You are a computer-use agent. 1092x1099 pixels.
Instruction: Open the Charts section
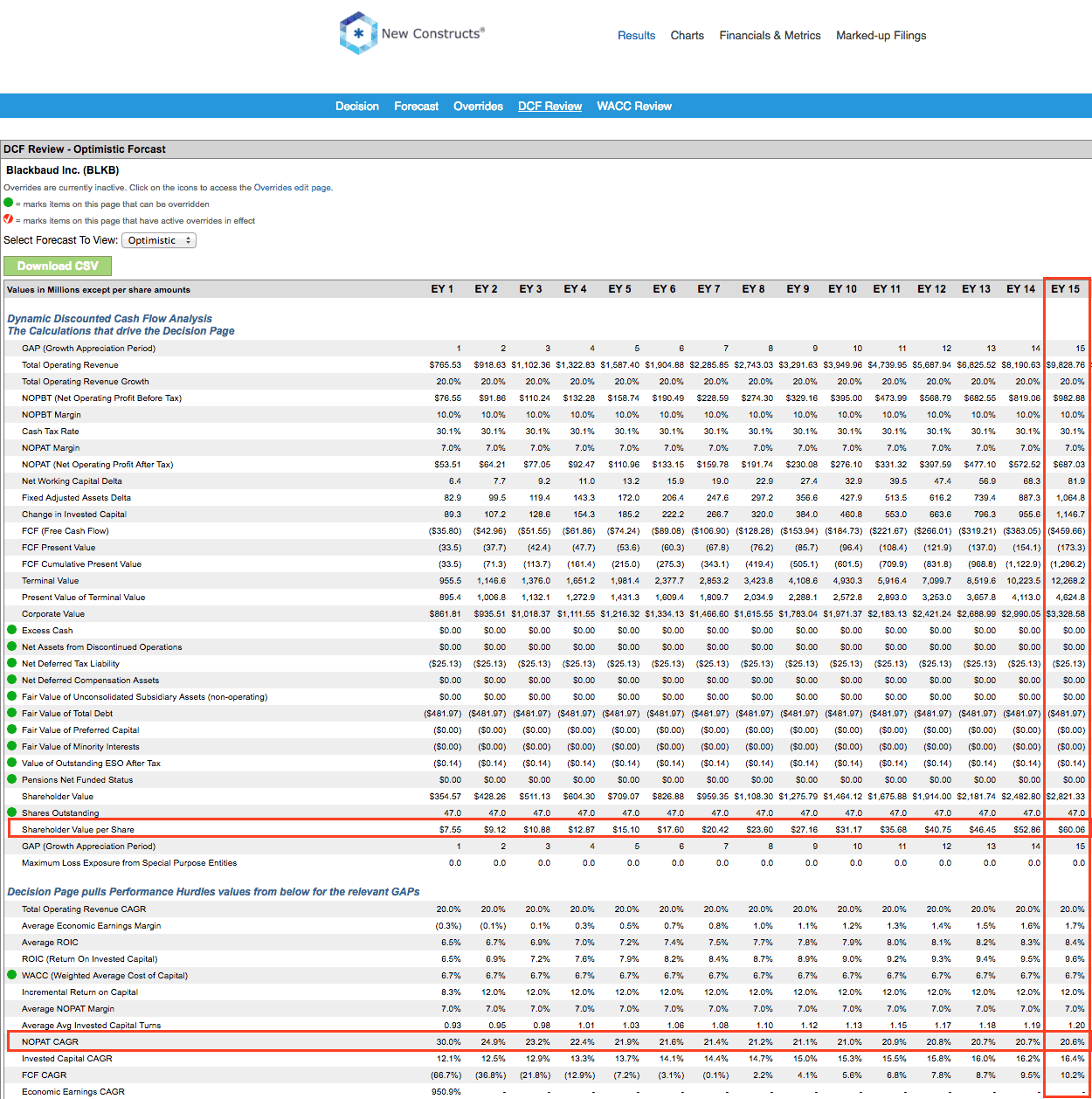point(688,36)
